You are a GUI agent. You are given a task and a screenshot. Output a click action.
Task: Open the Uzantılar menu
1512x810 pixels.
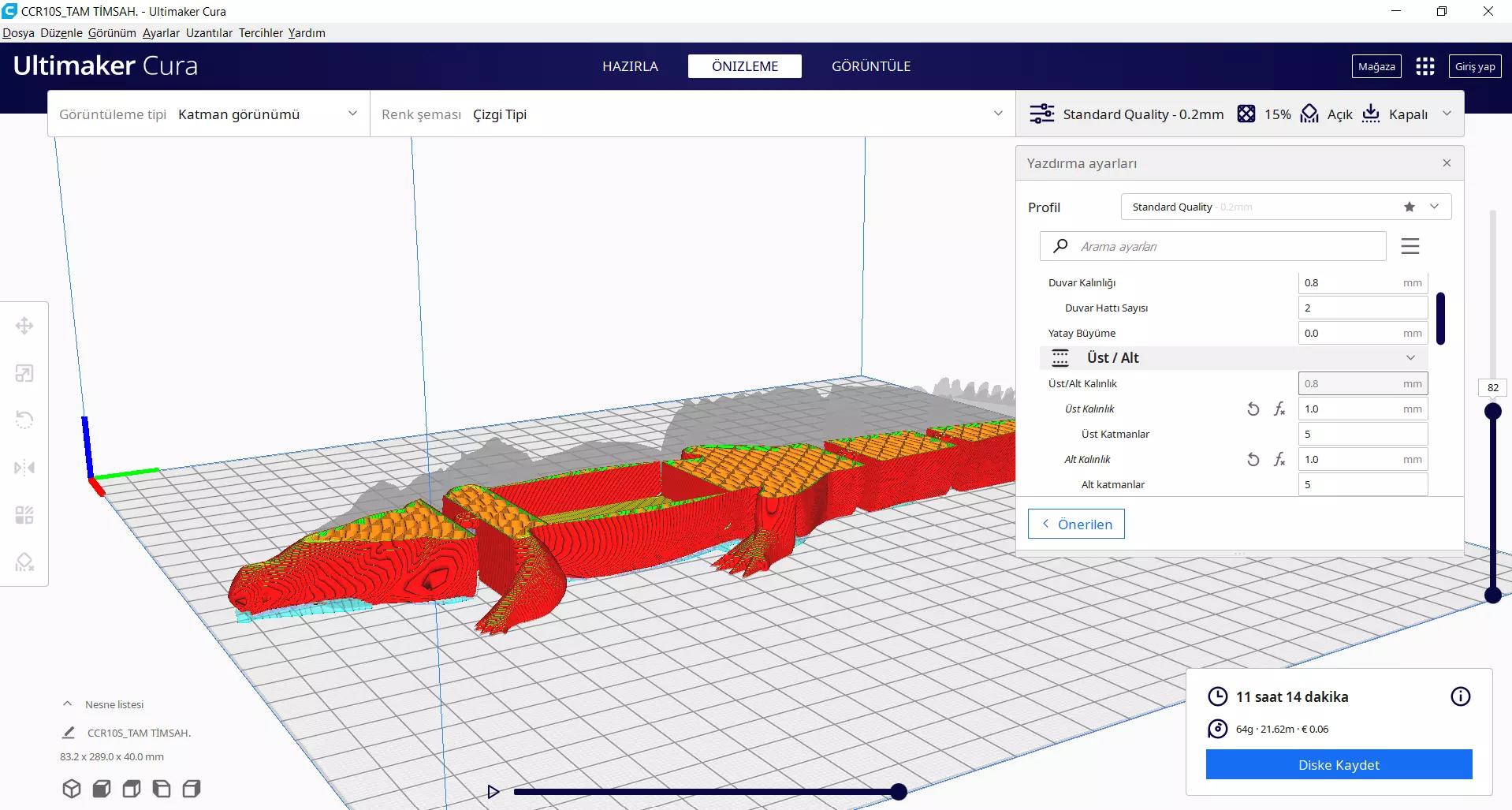[x=209, y=33]
